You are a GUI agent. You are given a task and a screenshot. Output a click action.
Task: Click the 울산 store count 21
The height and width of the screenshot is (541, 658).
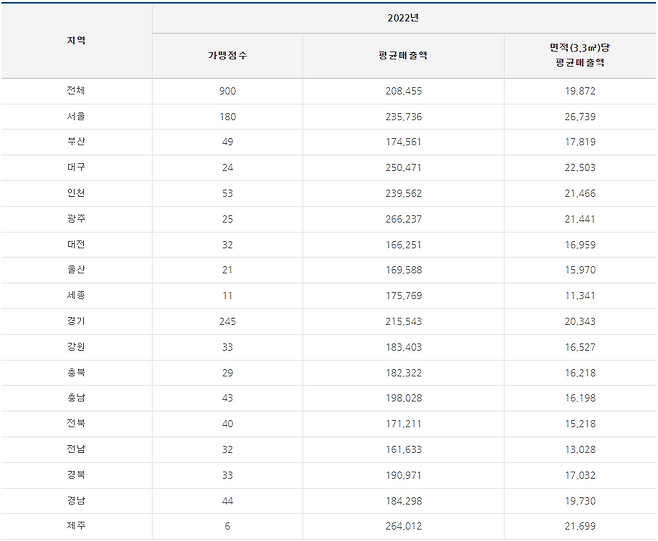pyautogui.click(x=227, y=270)
